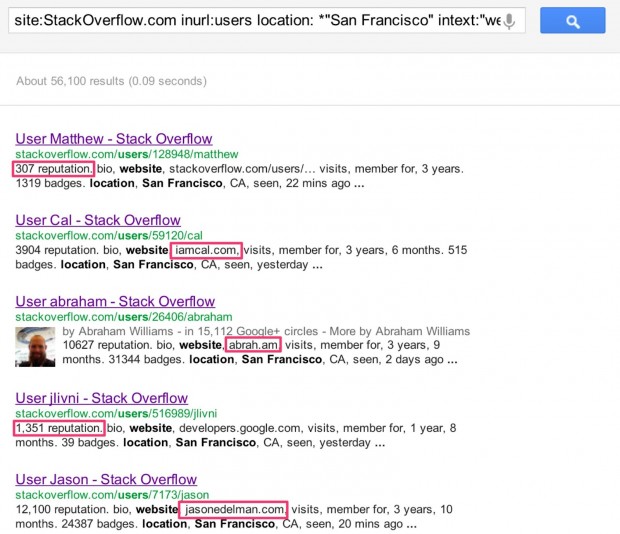Click 'seen, 2 days ago' in abraham's snippet
620x534 pixels.
point(398,359)
